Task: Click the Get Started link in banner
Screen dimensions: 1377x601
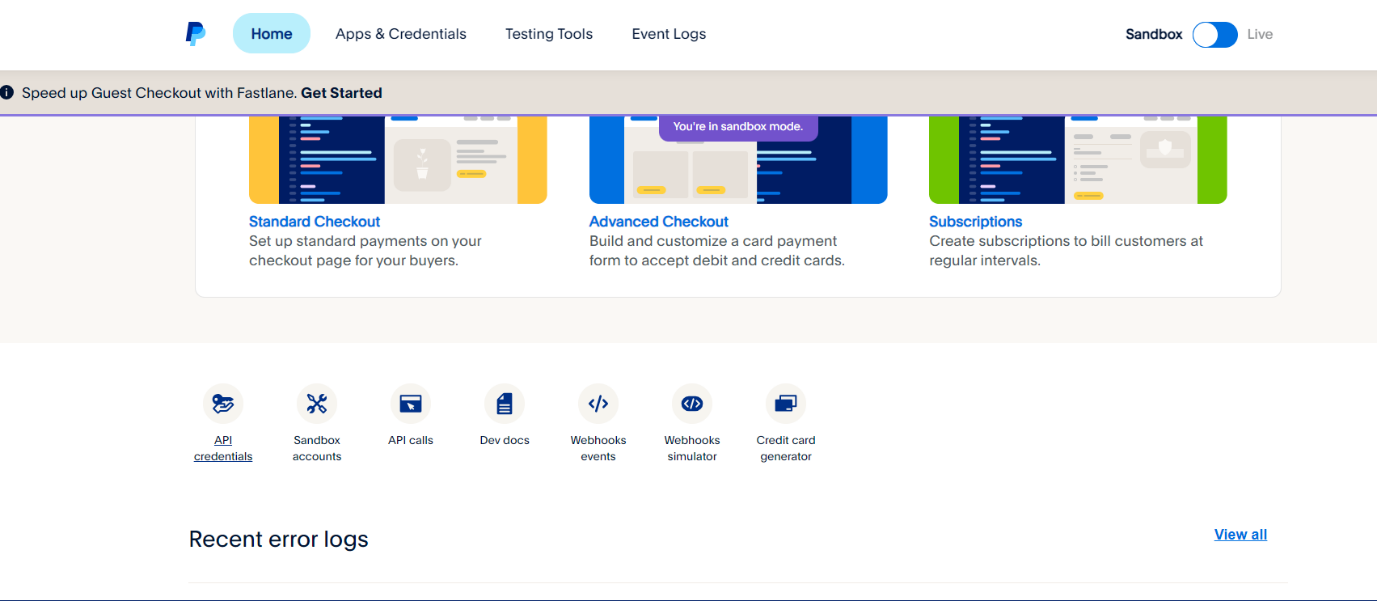Action: [342, 93]
